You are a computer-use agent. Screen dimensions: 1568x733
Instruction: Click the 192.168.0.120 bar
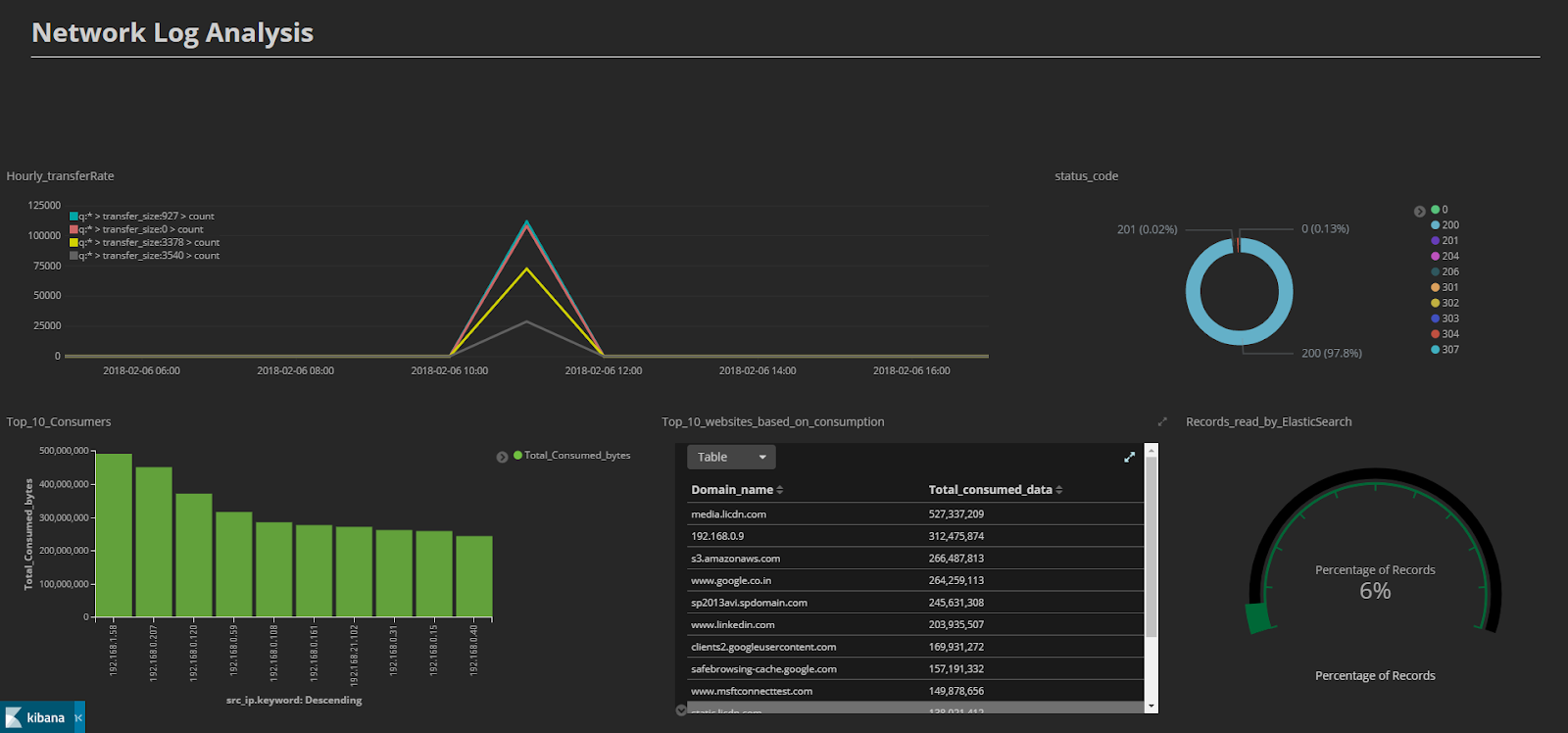pos(194,556)
